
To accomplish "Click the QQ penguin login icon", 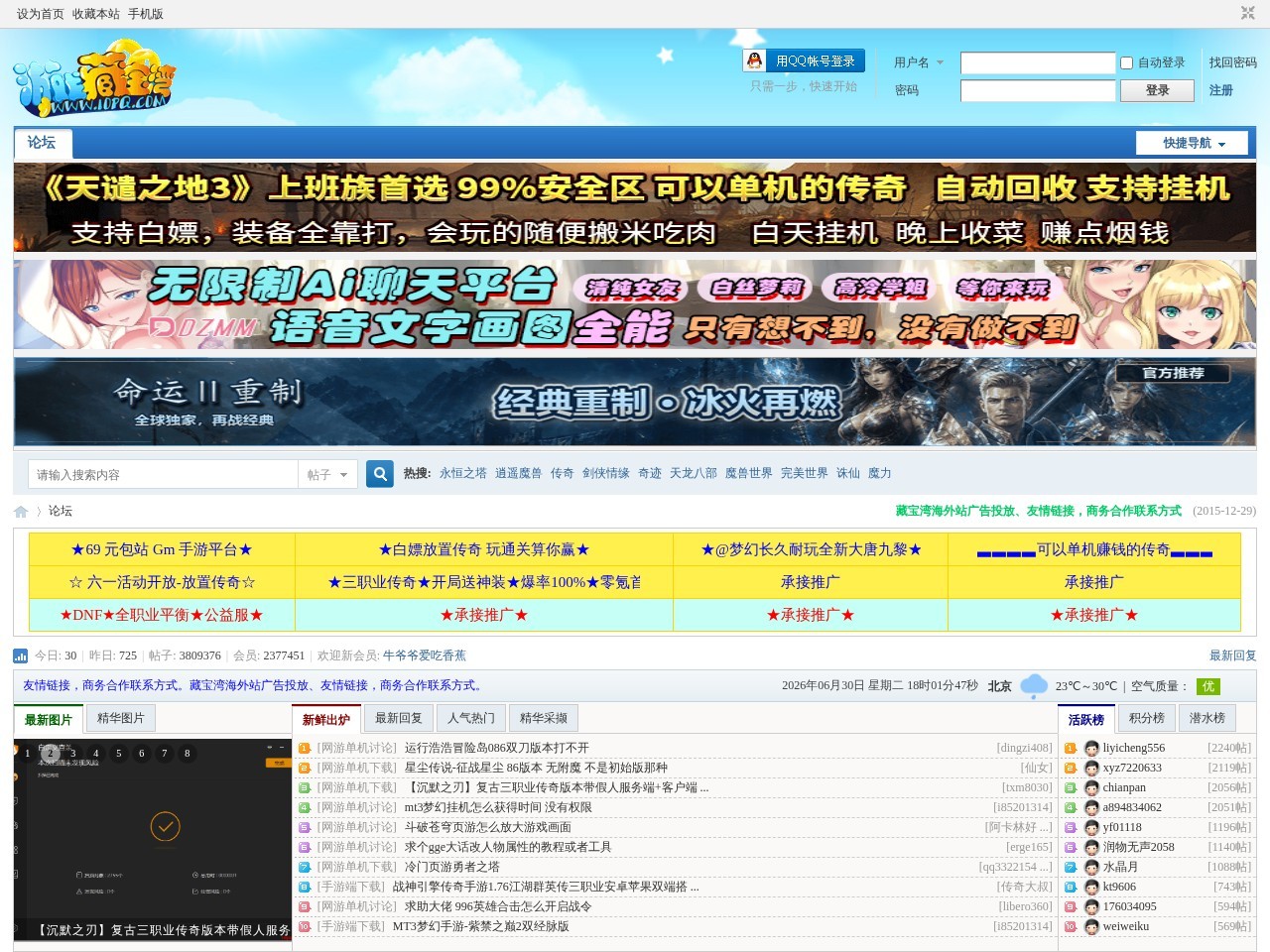I will (x=755, y=60).
